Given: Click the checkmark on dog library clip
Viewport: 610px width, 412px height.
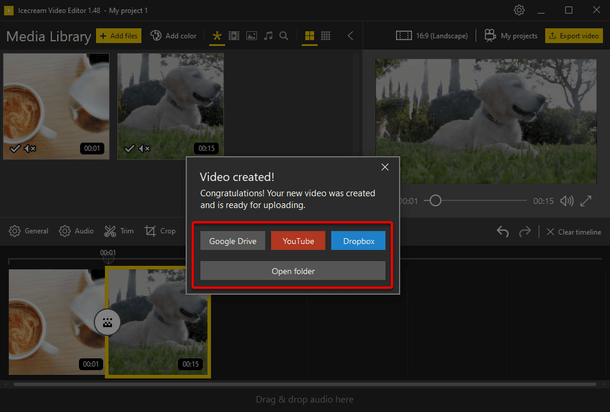Looking at the screenshot, I should coord(129,148).
